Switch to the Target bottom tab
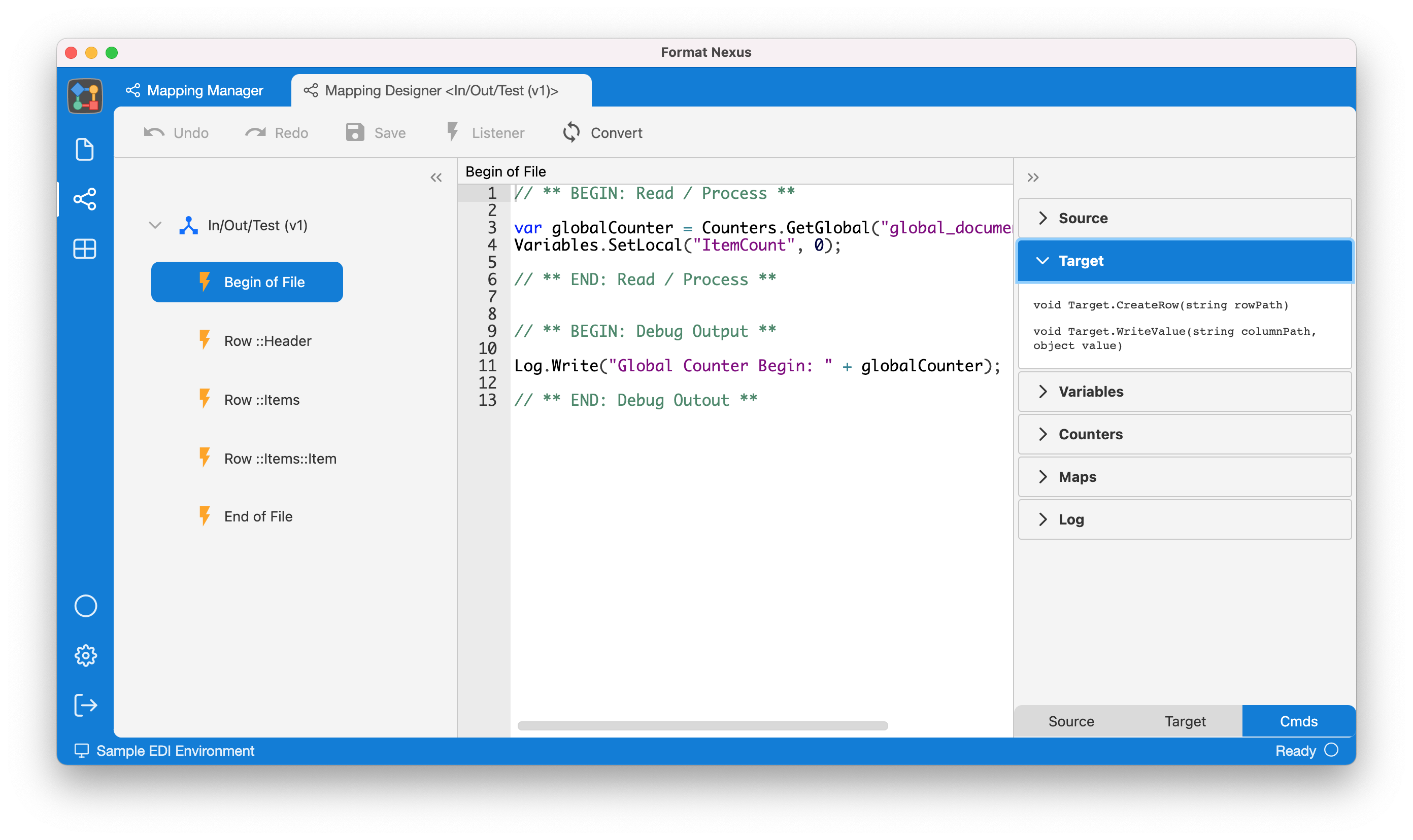Screen dimensions: 1413x840 pos(1185,721)
